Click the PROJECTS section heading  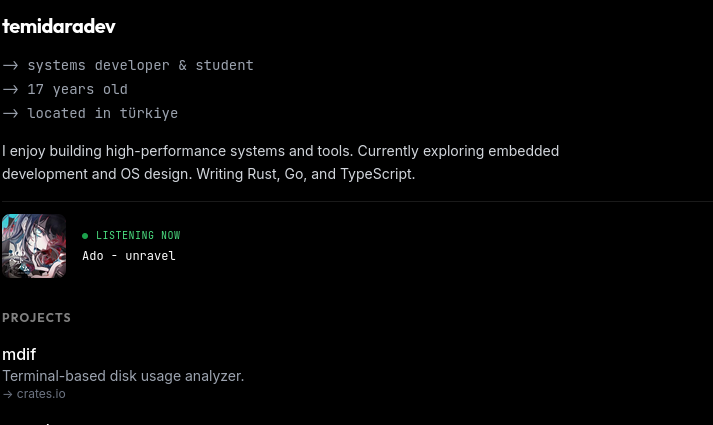pos(37,318)
